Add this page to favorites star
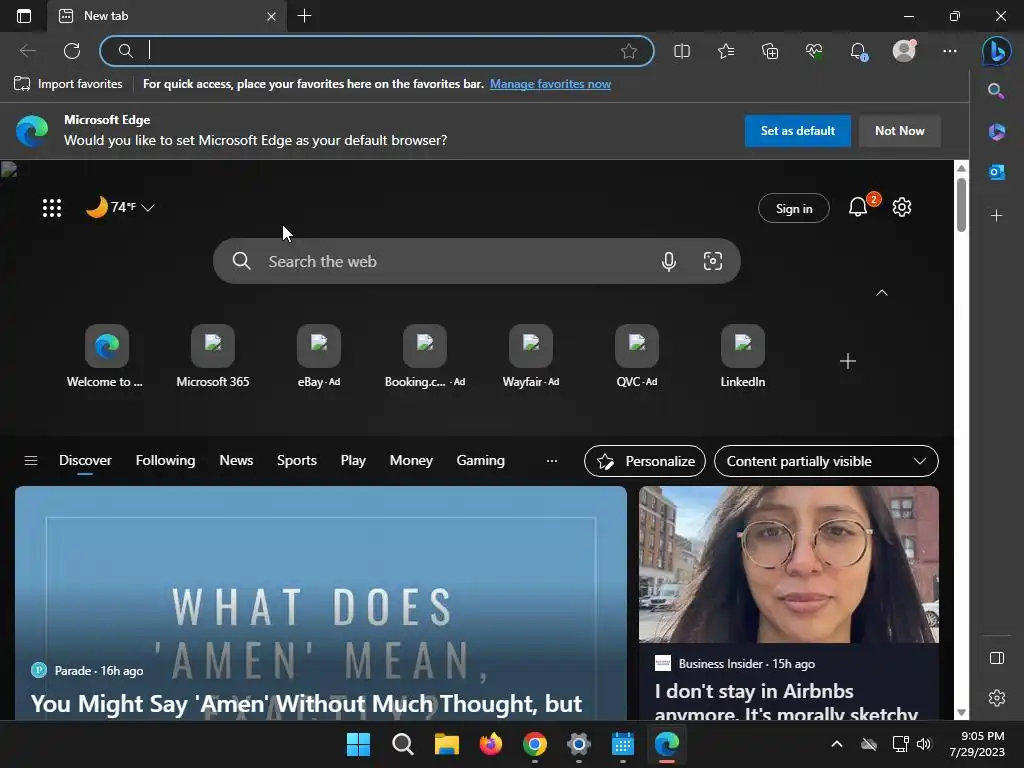Image resolution: width=1024 pixels, height=768 pixels. [628, 51]
